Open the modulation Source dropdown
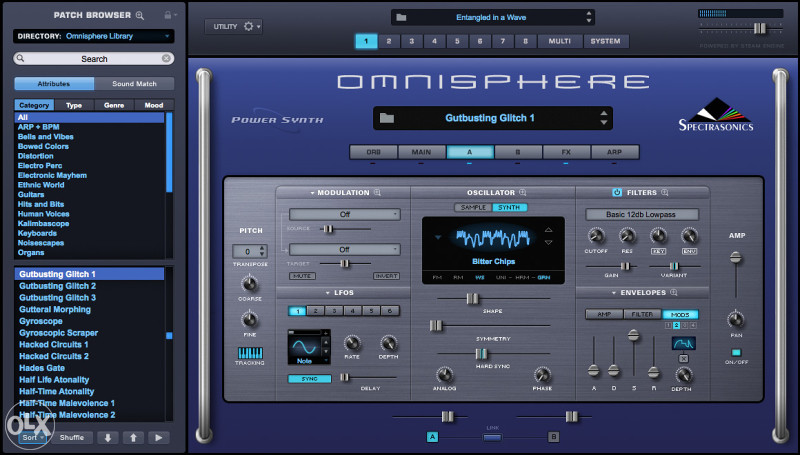The height and width of the screenshot is (455, 800). [x=345, y=214]
